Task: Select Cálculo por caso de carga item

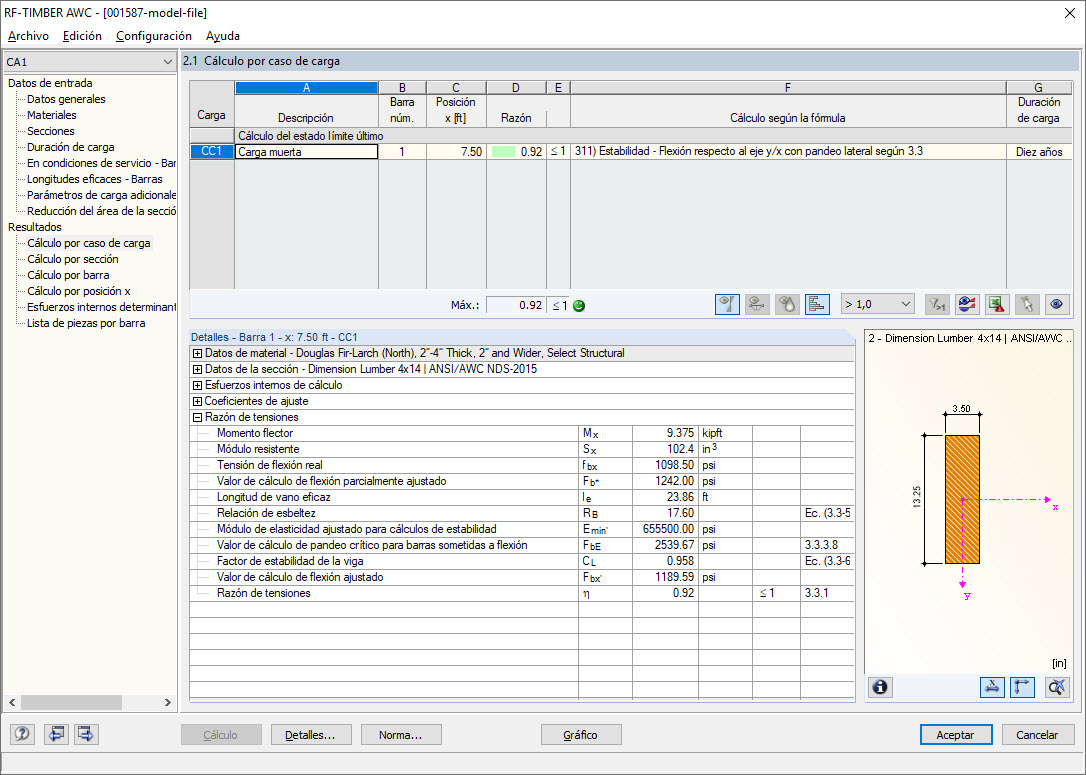Action: coord(89,243)
